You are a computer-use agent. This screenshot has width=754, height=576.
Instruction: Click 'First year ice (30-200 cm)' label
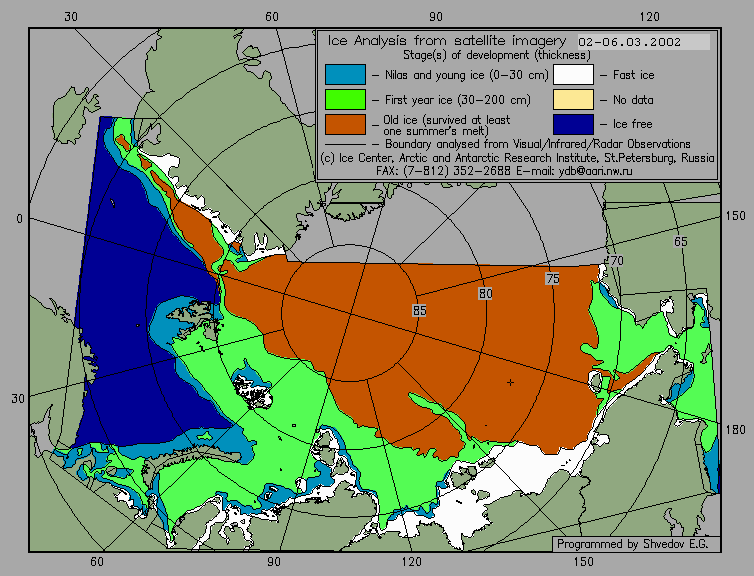click(x=458, y=100)
